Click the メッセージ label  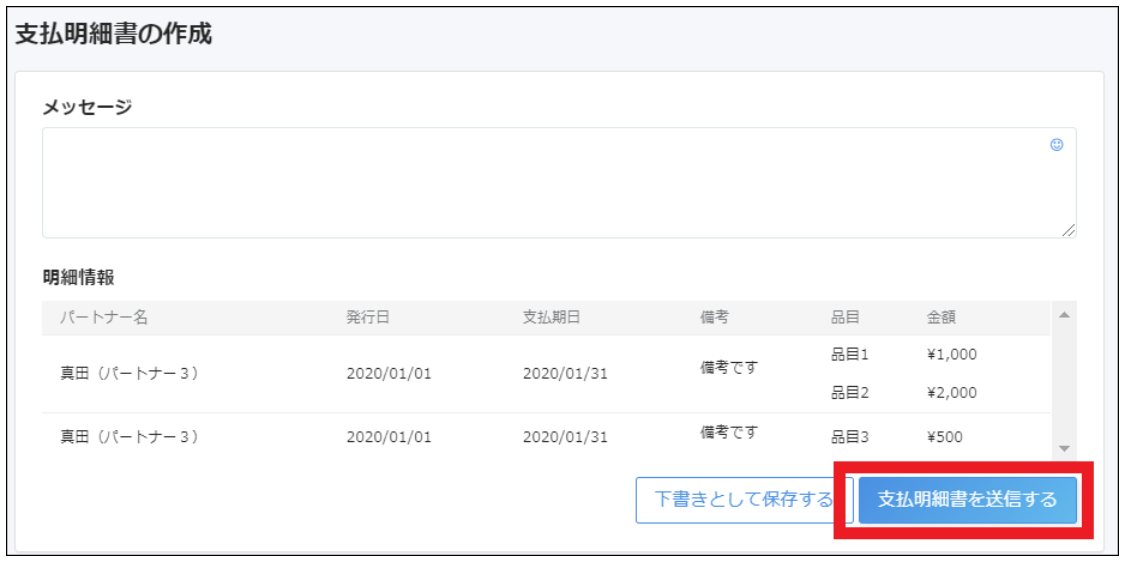[x=88, y=107]
